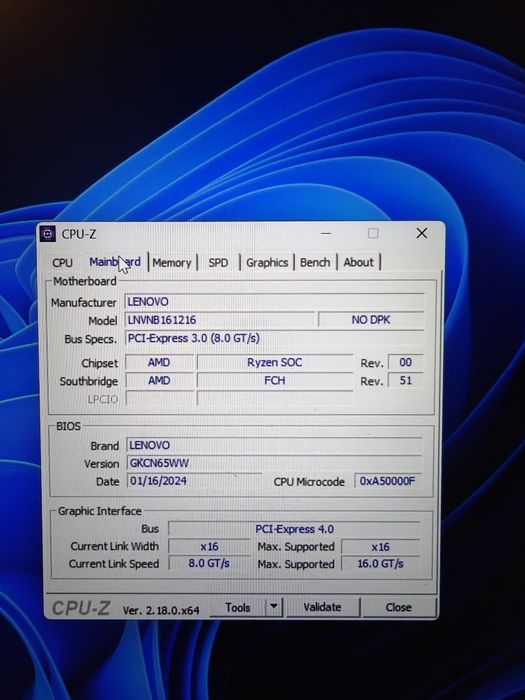
Task: Click Southbridge Rev. value 51
Action: pos(405,381)
